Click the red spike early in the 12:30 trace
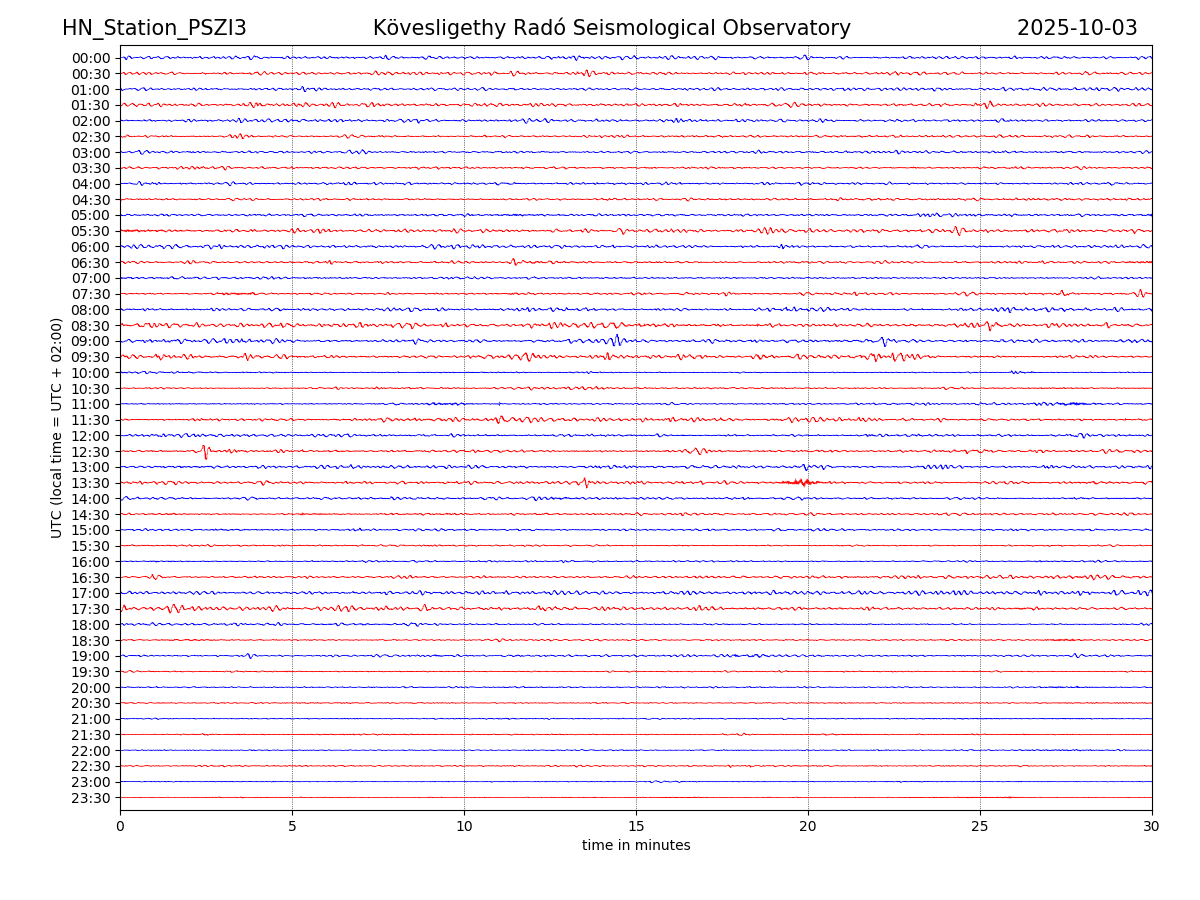The height and width of the screenshot is (900, 1200). point(205,452)
